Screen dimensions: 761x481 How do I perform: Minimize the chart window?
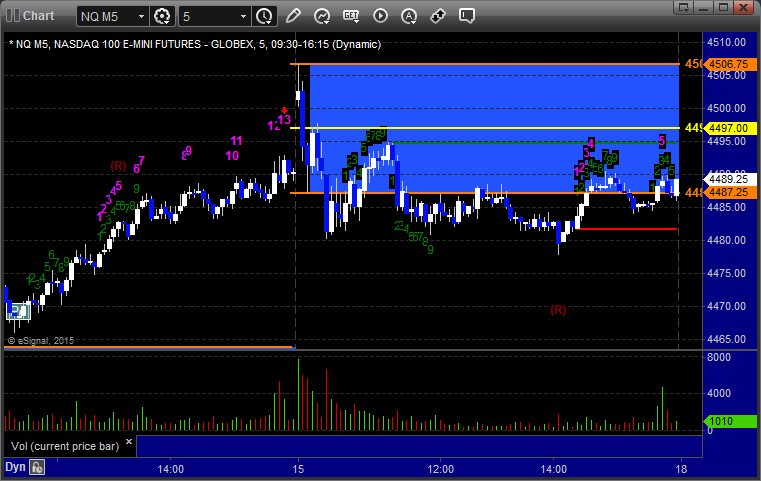coord(703,7)
